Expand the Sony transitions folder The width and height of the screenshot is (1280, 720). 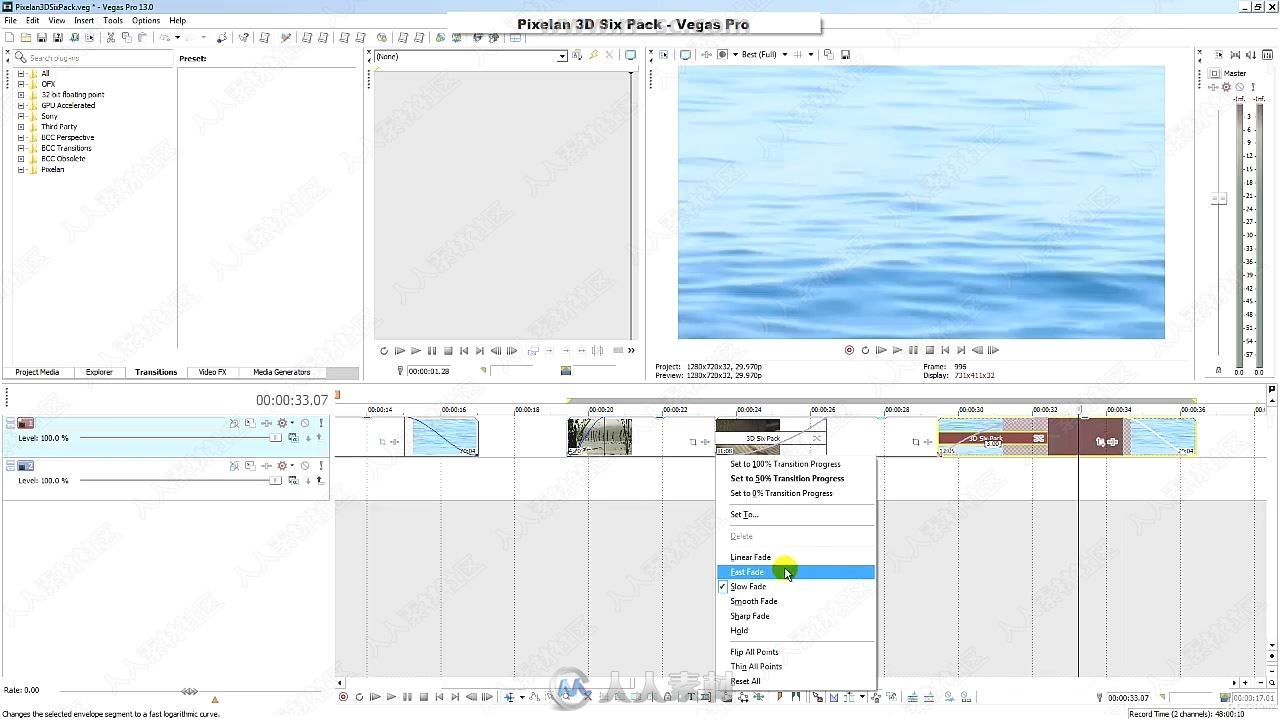pyautogui.click(x=20, y=116)
